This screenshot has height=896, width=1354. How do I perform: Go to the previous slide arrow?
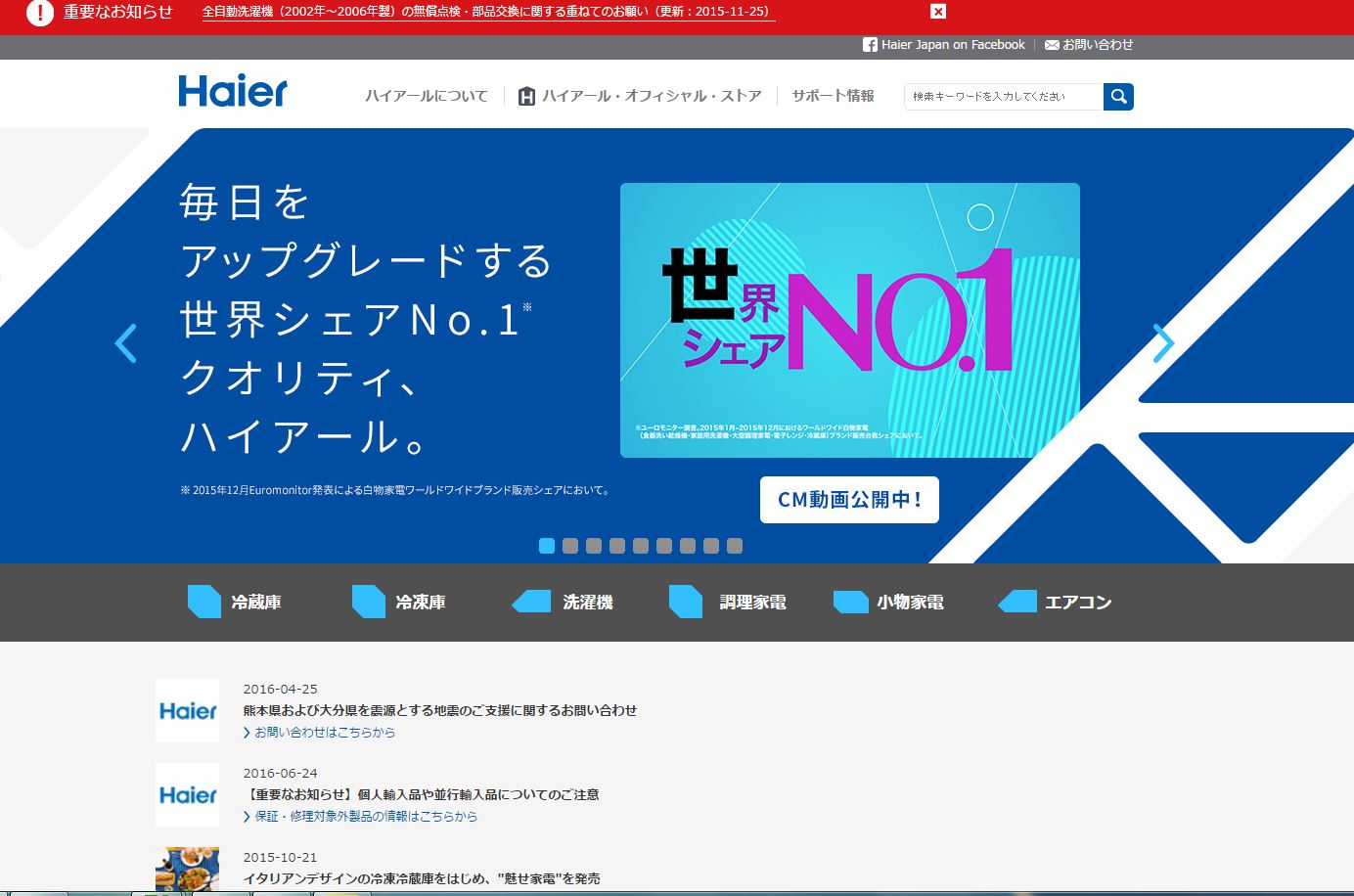pyautogui.click(x=126, y=343)
